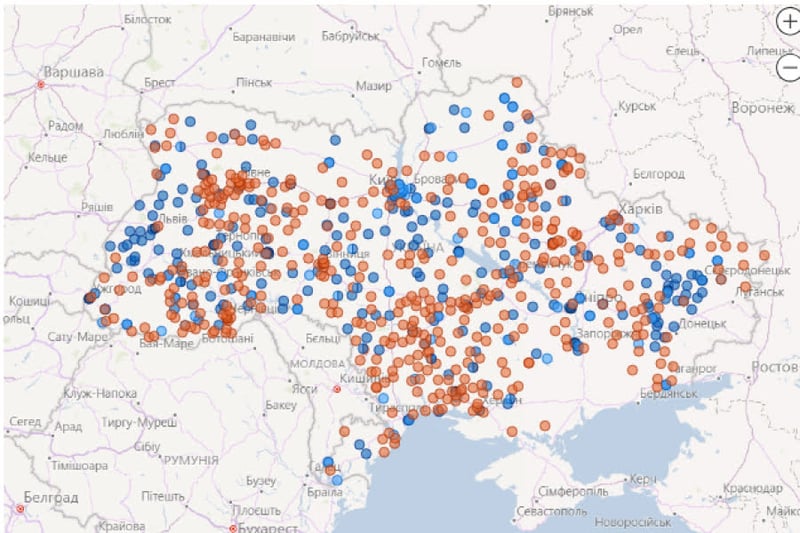Click the Севастополь city label
The image size is (800, 533).
551,512
